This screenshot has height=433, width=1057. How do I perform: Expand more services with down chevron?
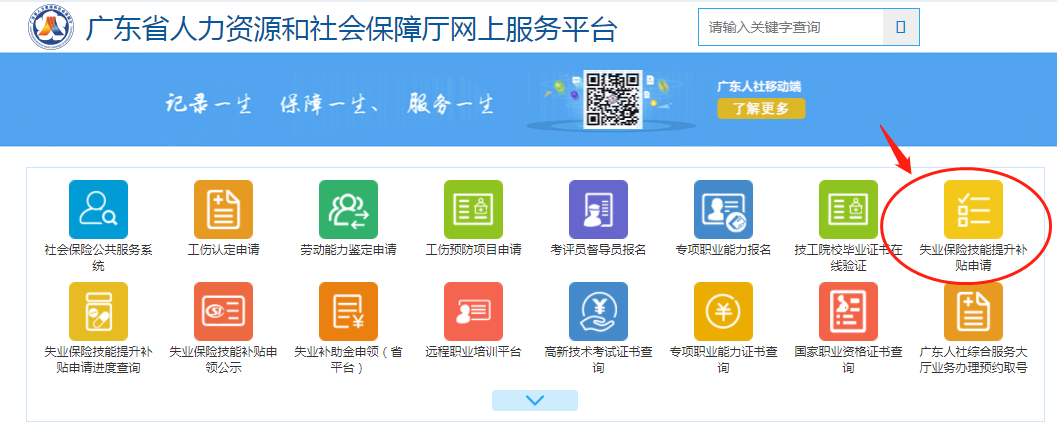(x=535, y=400)
